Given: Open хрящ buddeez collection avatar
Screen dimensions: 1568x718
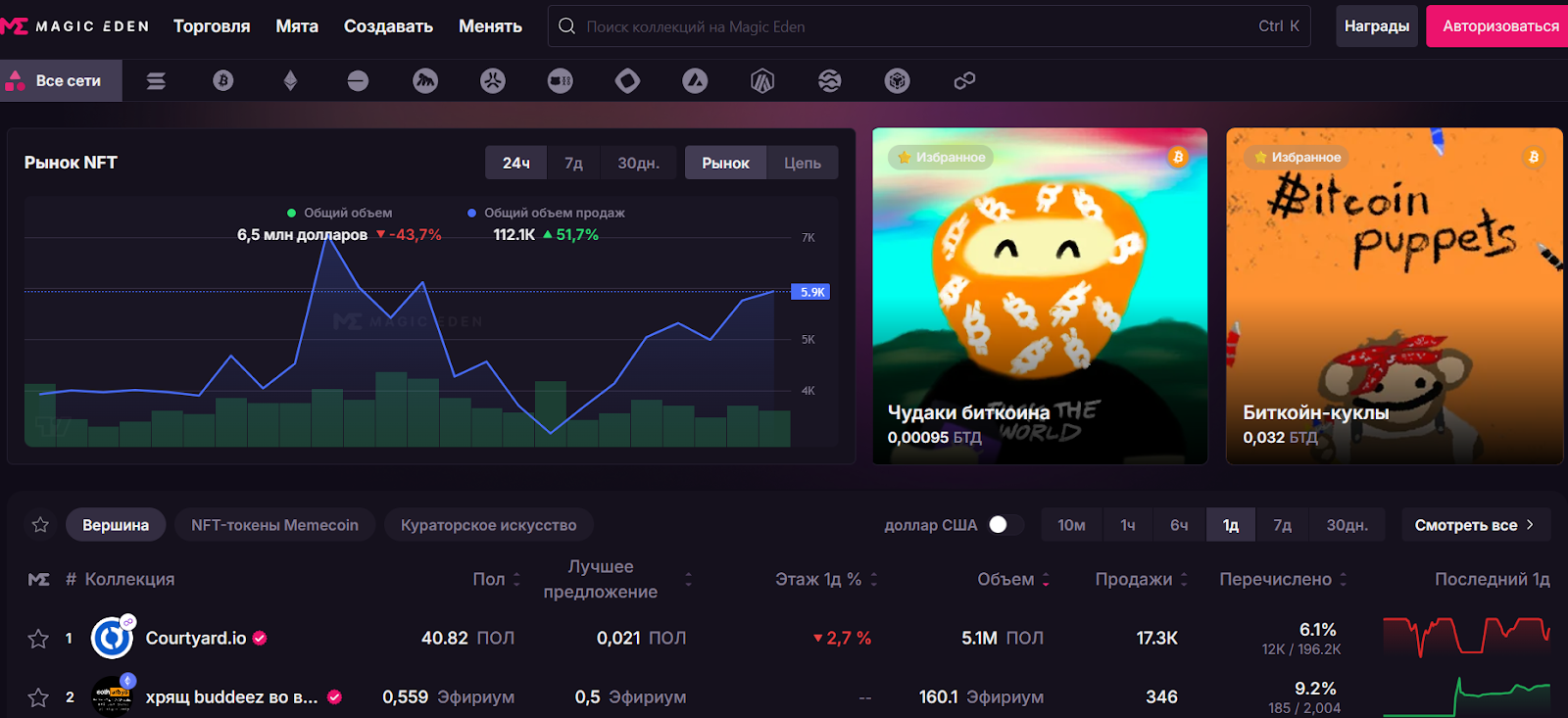Looking at the screenshot, I should [112, 696].
